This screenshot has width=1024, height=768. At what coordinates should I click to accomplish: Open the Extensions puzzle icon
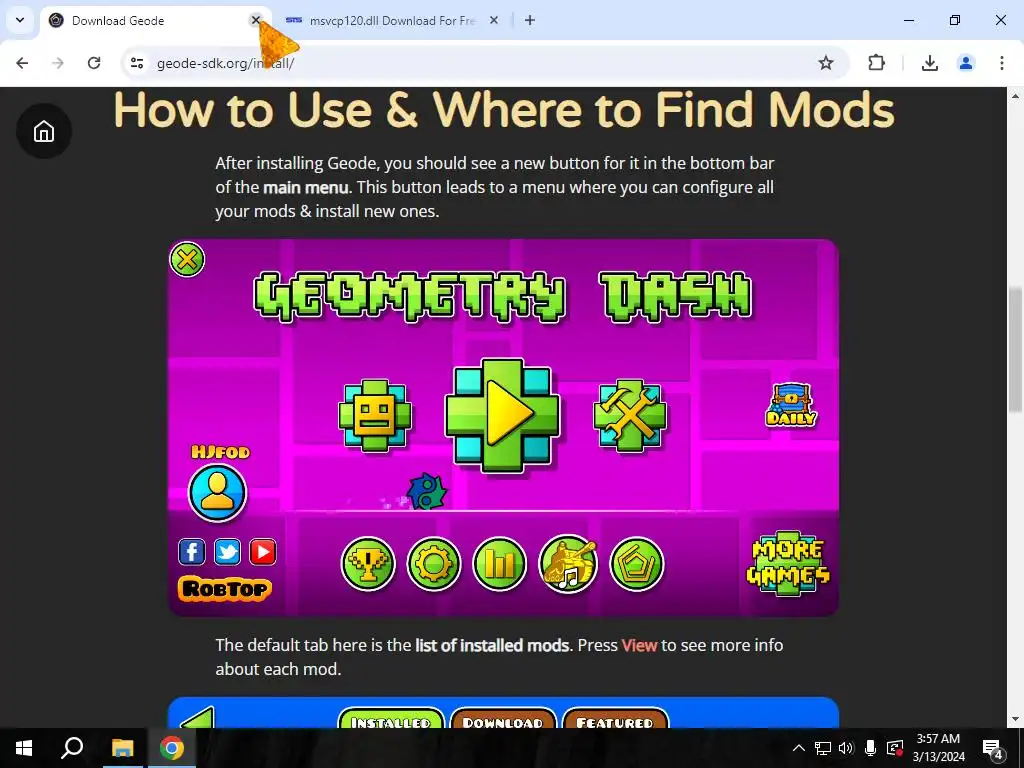876,63
